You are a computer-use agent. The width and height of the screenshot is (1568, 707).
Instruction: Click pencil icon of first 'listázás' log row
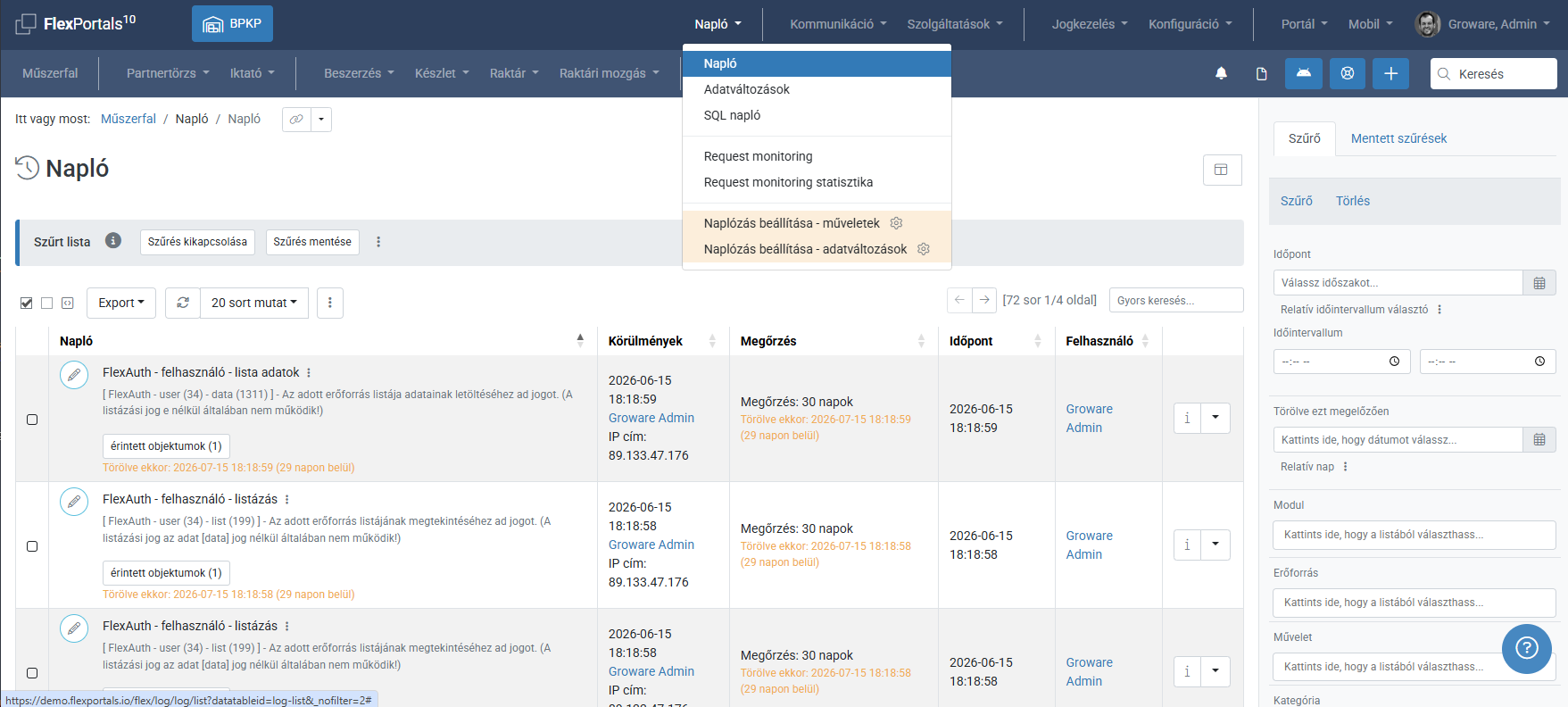74,501
